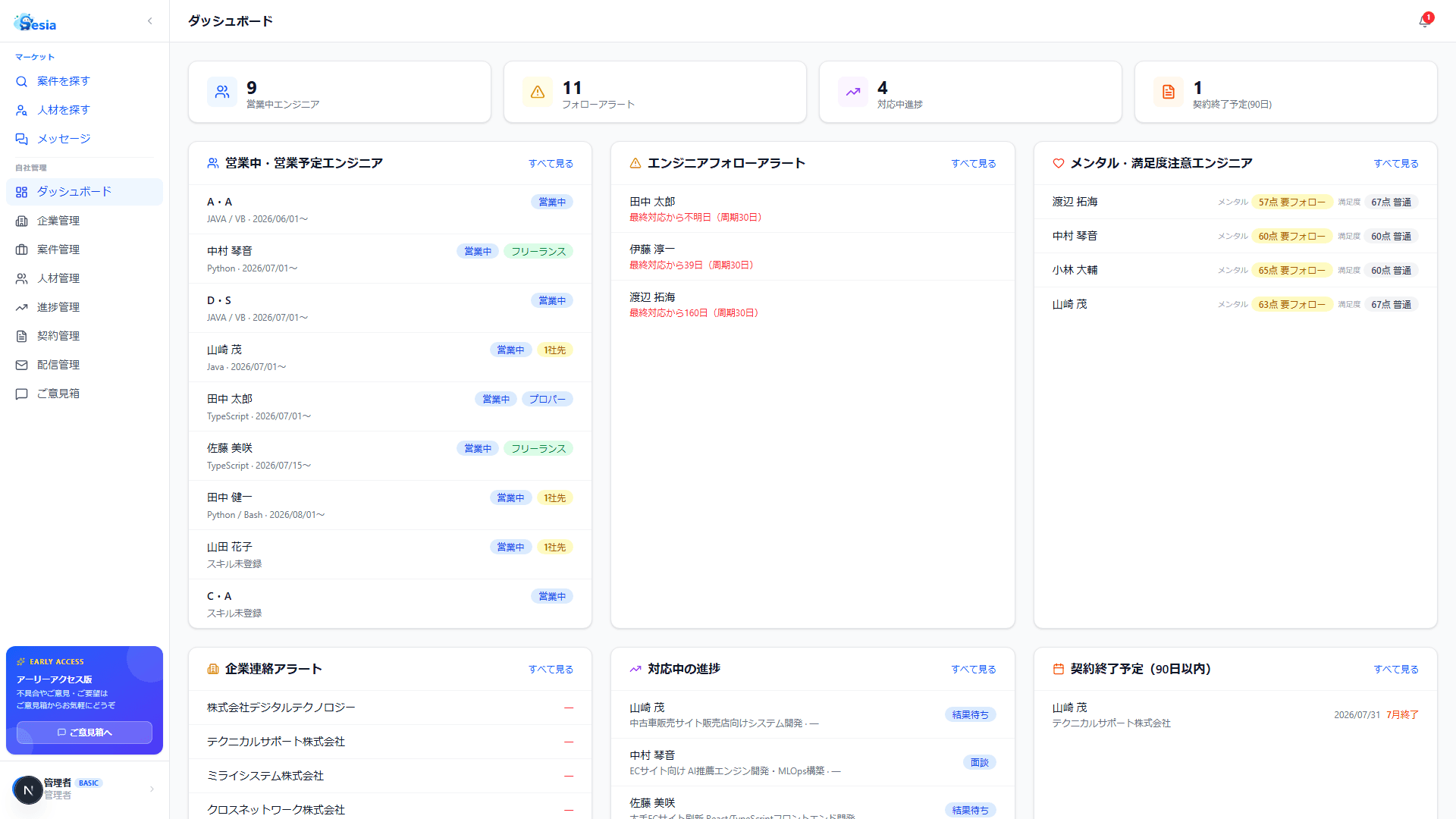This screenshot has height=819, width=1456.
Task: Click the 案件管理 briefcase icon
Action: (22, 249)
